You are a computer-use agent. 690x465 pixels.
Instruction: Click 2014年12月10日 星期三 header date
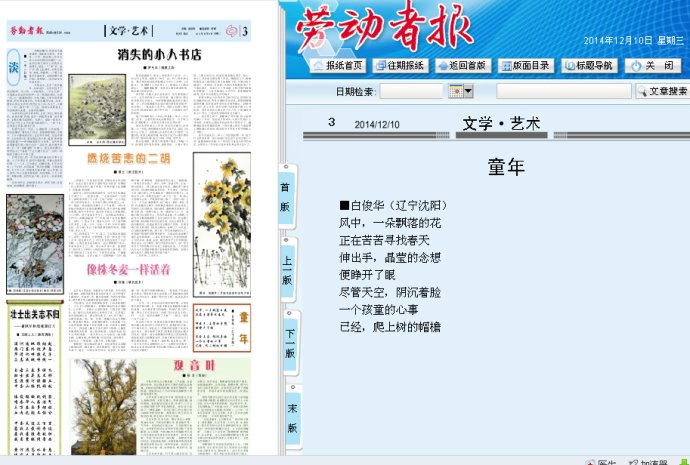point(634,40)
